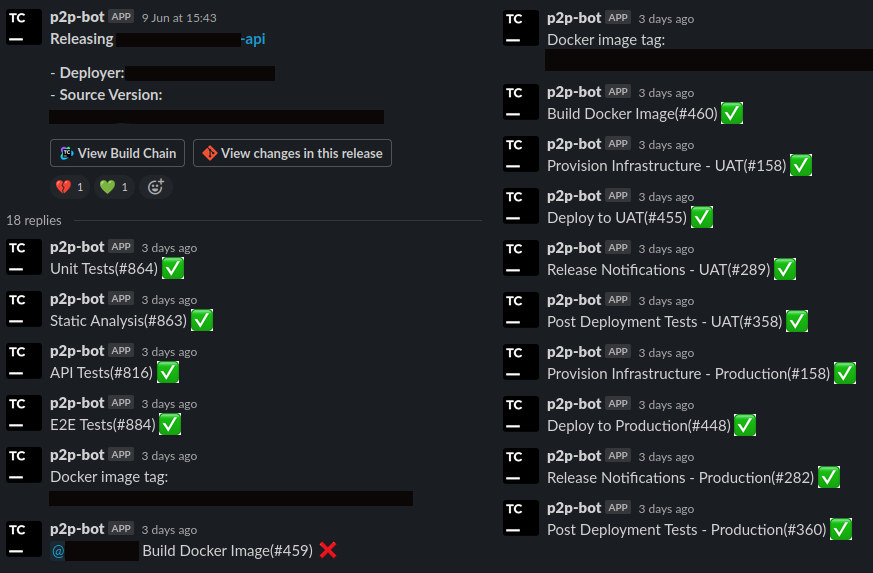Open p2p-bot name on Static Analysis message

click(x=77, y=299)
